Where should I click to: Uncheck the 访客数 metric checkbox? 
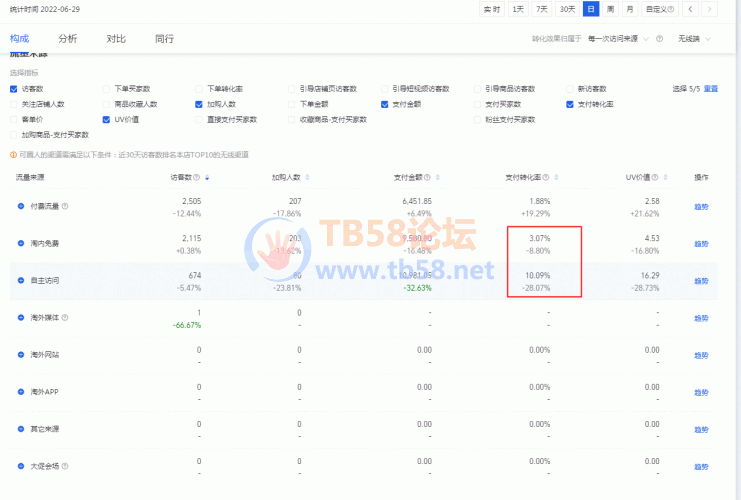[14, 89]
